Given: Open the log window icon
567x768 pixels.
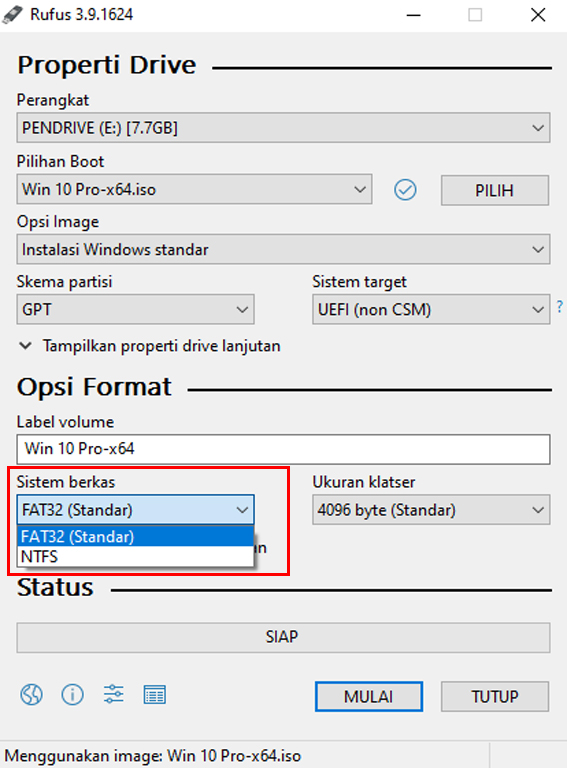Looking at the screenshot, I should [155, 695].
